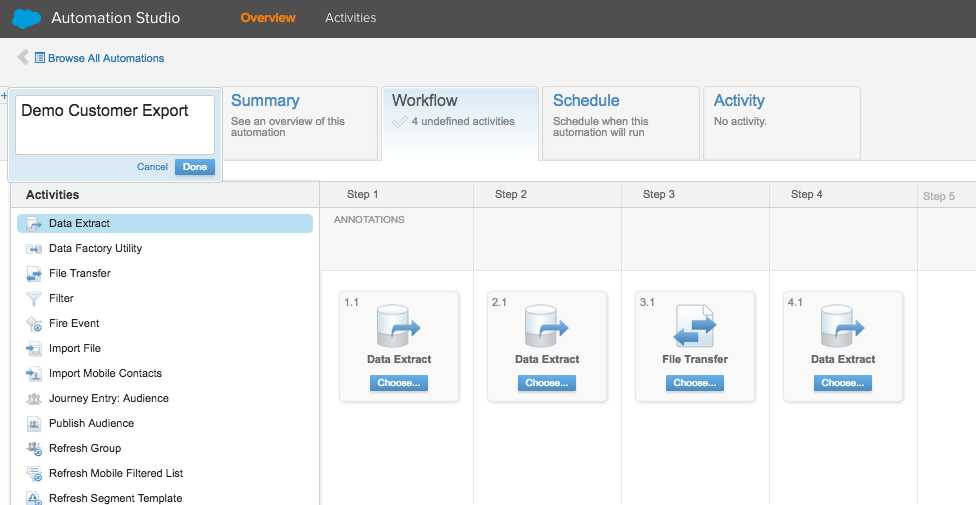Select File Transfer in Activities list
Image resolution: width=976 pixels, height=505 pixels.
(x=80, y=273)
